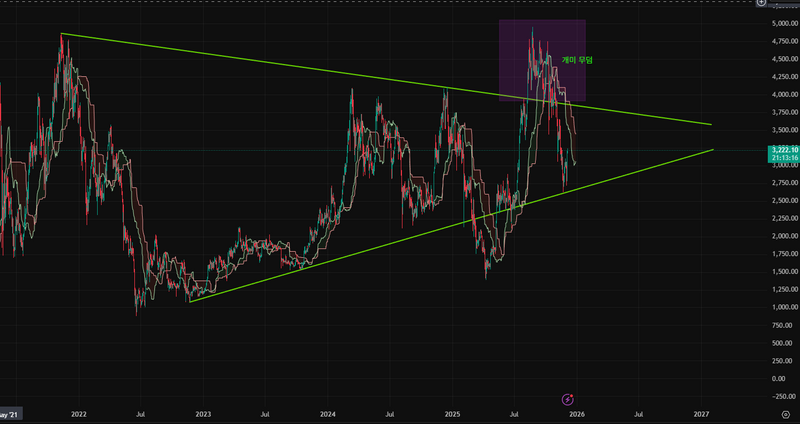Click the 2022 label on time axis
This screenshot has width=800, height=424.
tap(78, 413)
